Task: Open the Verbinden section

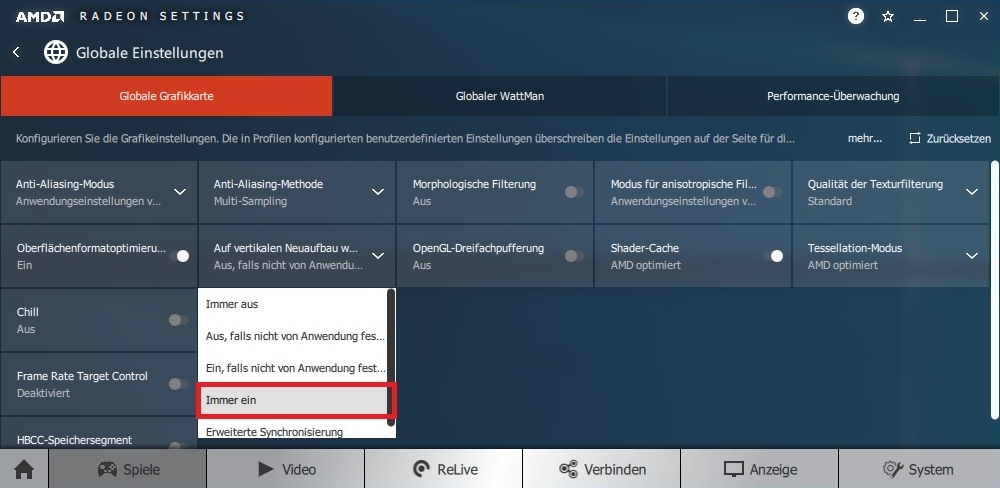Action: [602, 470]
